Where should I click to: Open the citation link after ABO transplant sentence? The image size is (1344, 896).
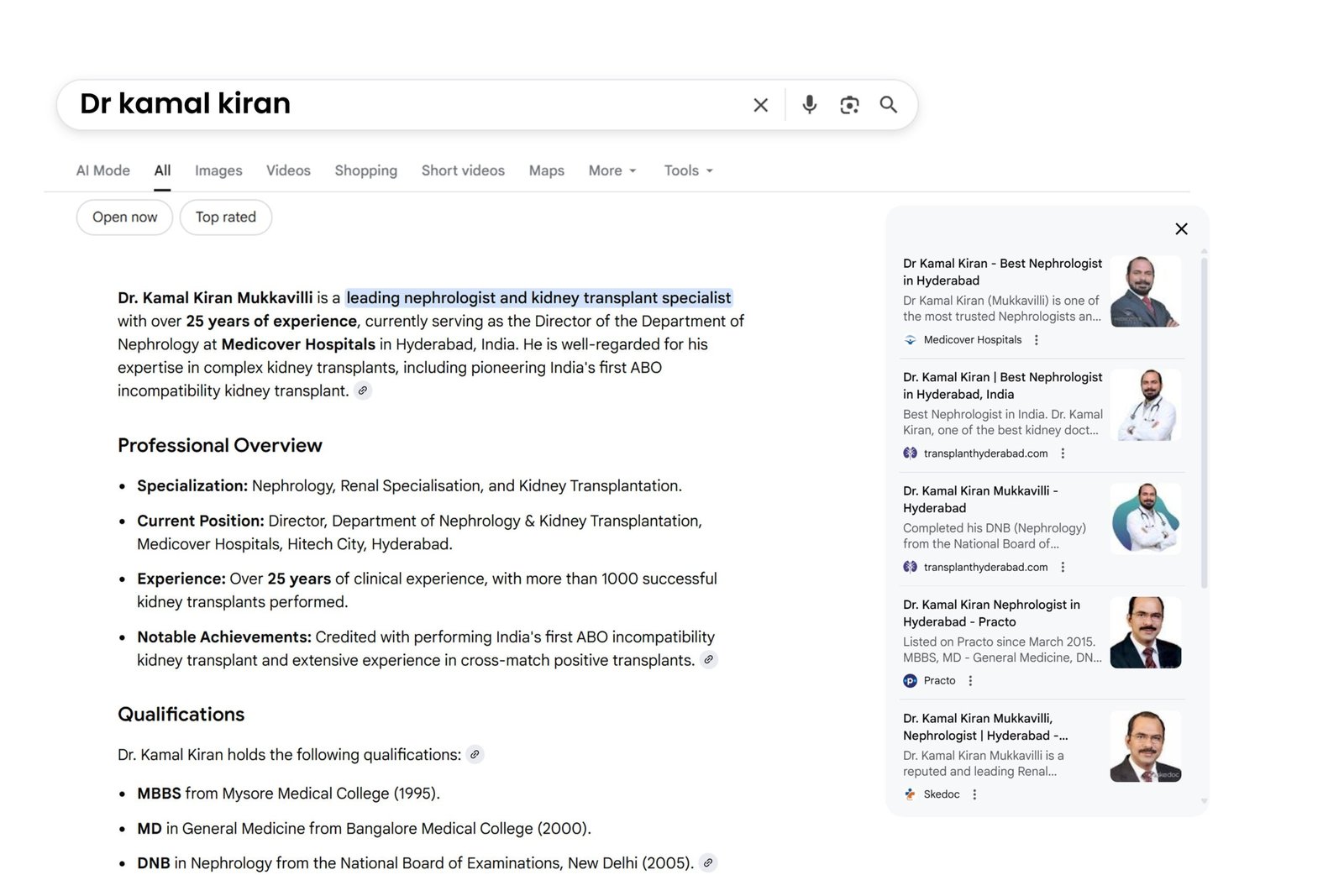[x=363, y=390]
